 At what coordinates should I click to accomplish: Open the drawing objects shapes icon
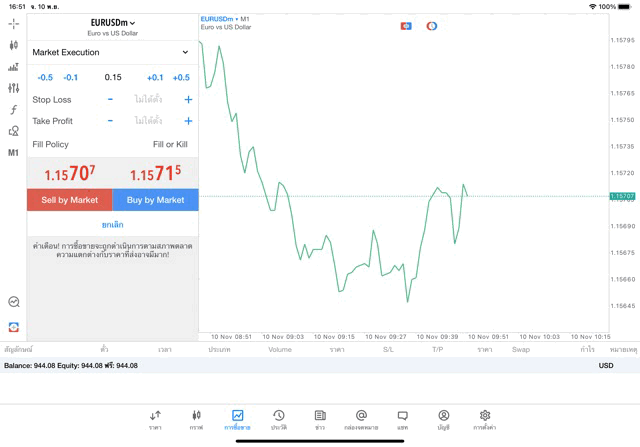coord(13,131)
